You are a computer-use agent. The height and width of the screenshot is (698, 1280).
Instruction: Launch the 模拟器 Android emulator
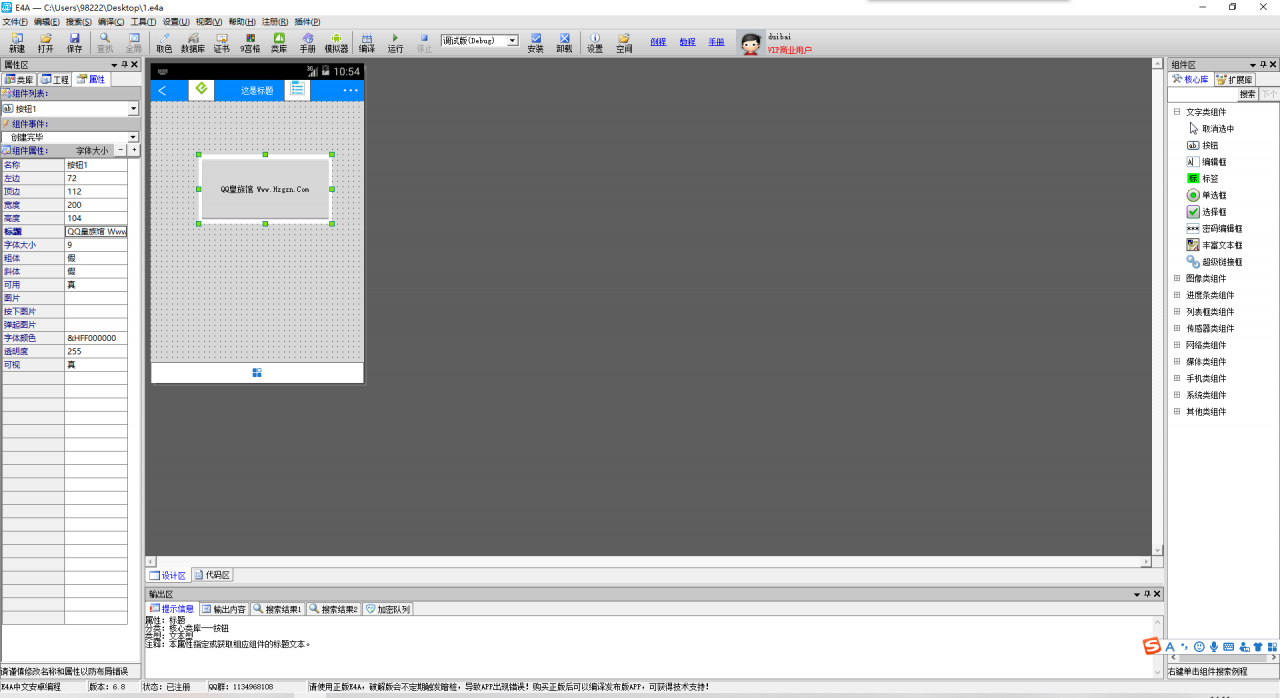[336, 42]
